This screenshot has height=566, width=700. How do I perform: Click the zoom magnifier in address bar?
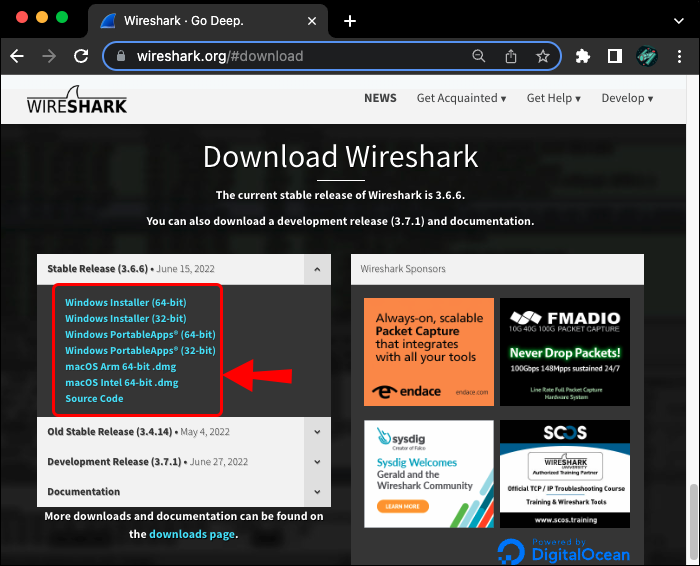[x=479, y=56]
